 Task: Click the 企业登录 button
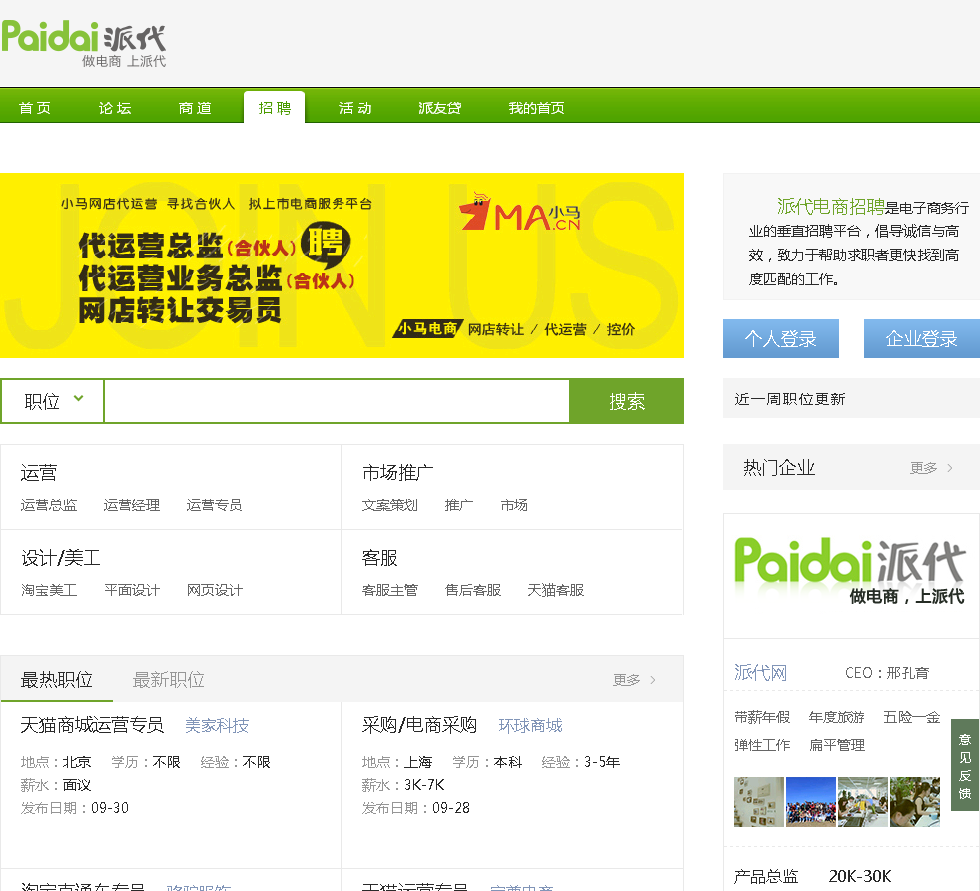click(921, 339)
